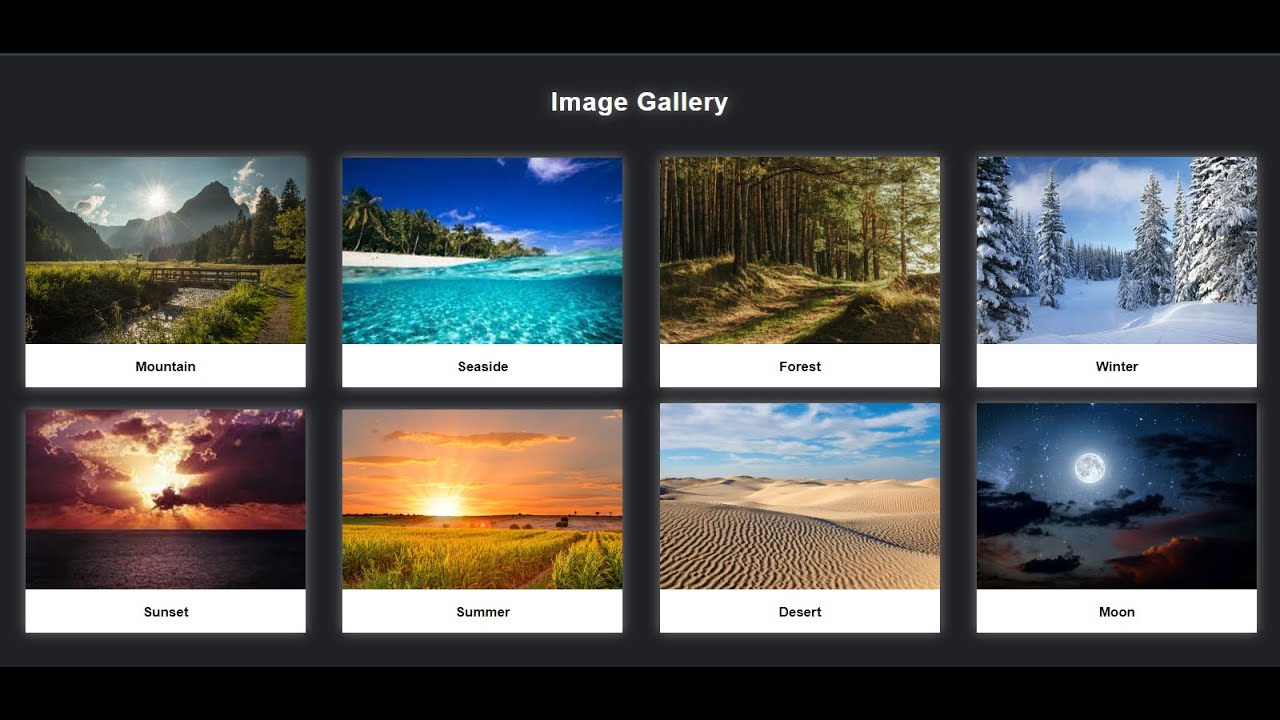Open the Sunset over water thumbnail
Viewport: 1280px width, 720px height.
click(165, 499)
